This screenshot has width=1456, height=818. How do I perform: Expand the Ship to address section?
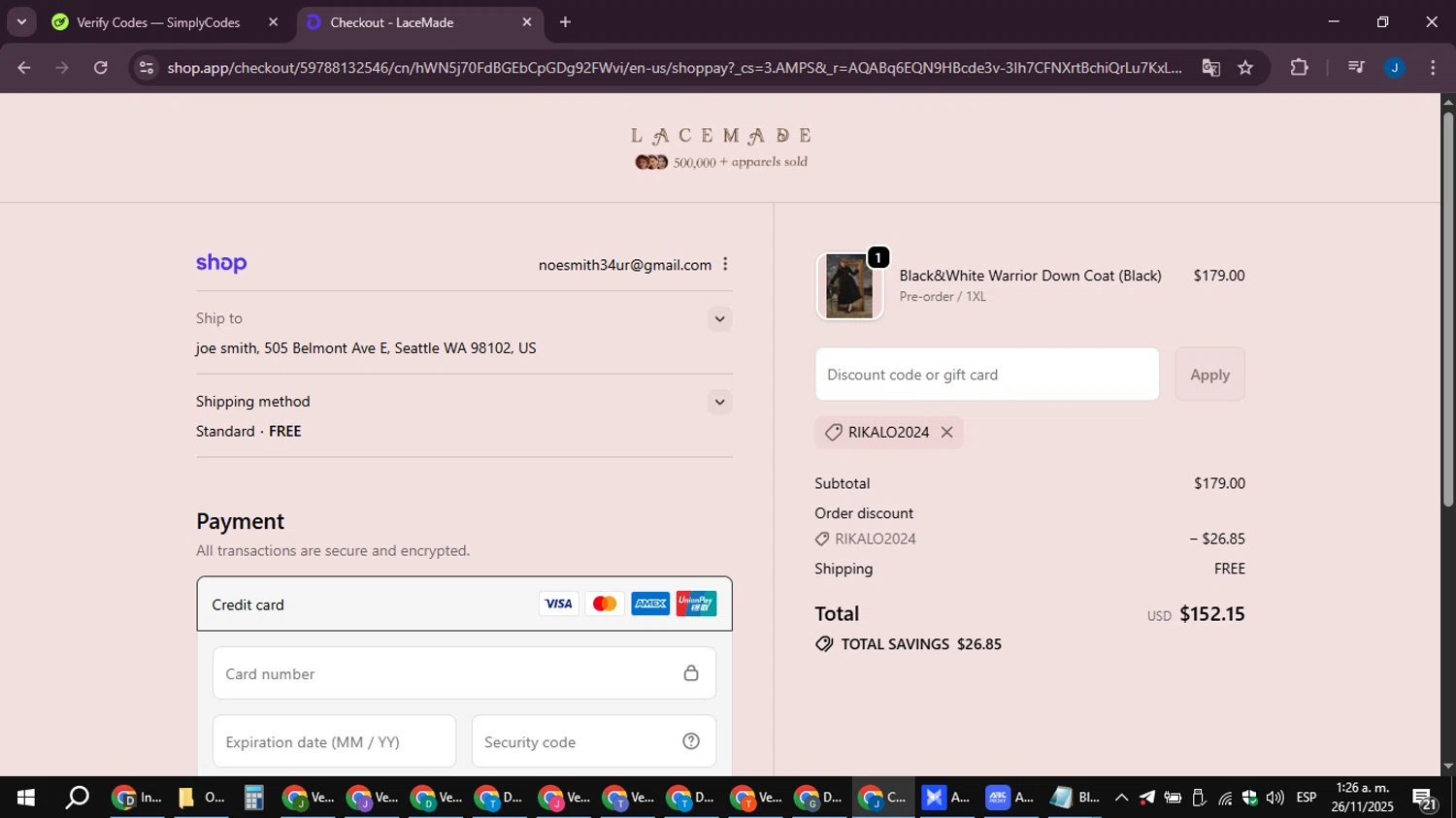[719, 319]
